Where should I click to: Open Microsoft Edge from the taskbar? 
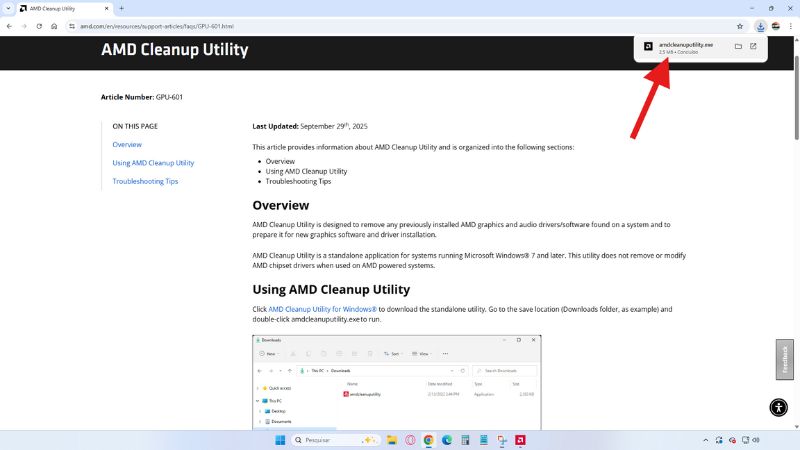pyautogui.click(x=447, y=440)
